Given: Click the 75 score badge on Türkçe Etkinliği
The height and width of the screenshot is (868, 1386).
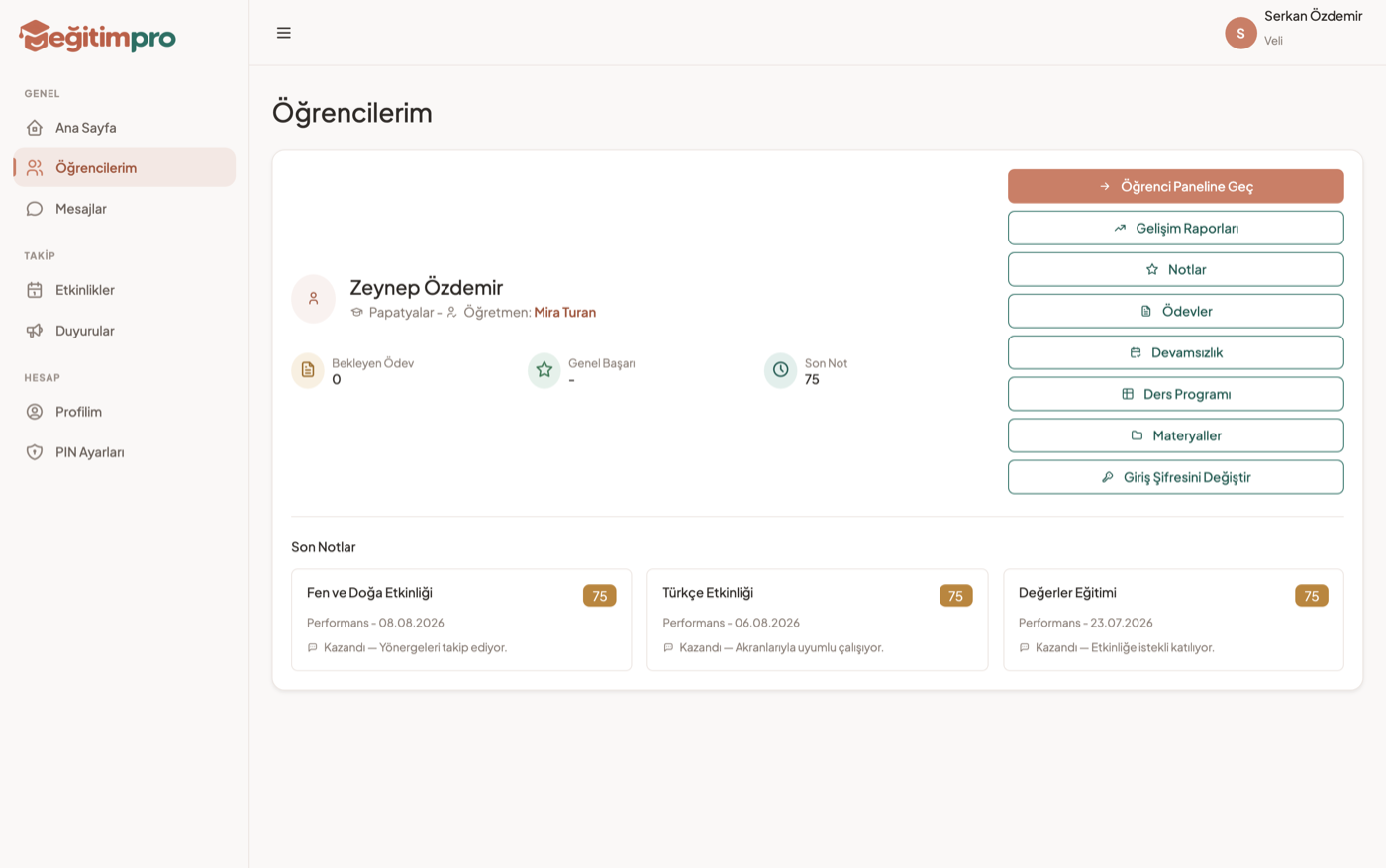Looking at the screenshot, I should click(x=955, y=596).
